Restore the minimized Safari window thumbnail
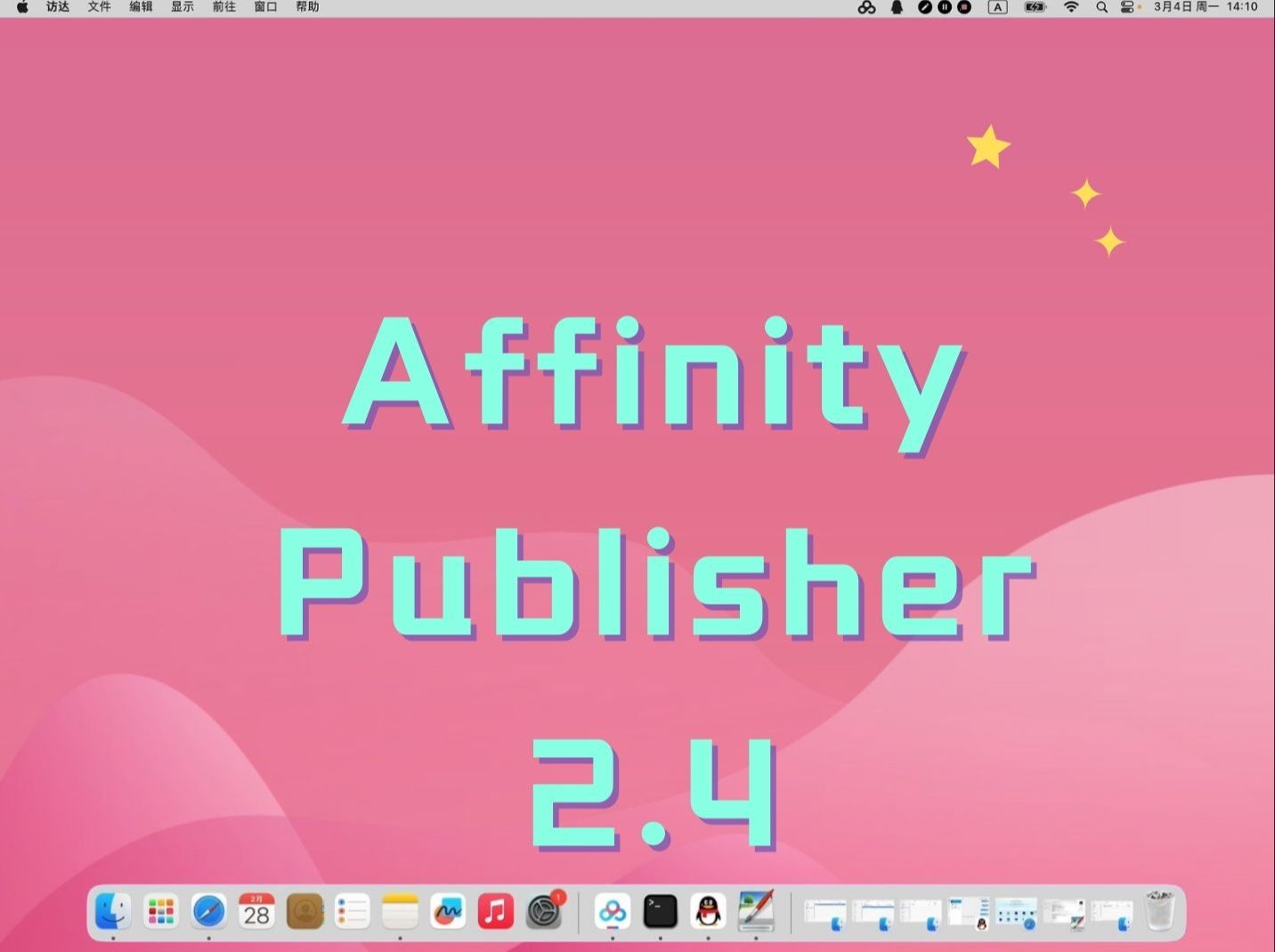Screen dimensions: 1275x952 pyautogui.click(x=1017, y=913)
